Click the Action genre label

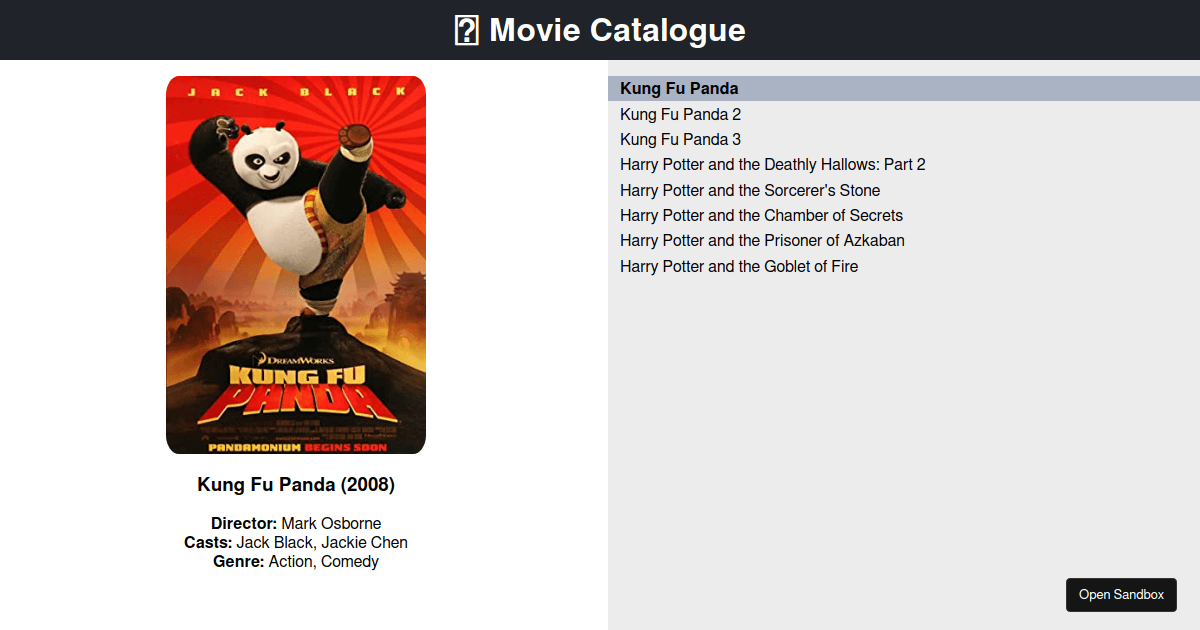click(289, 561)
